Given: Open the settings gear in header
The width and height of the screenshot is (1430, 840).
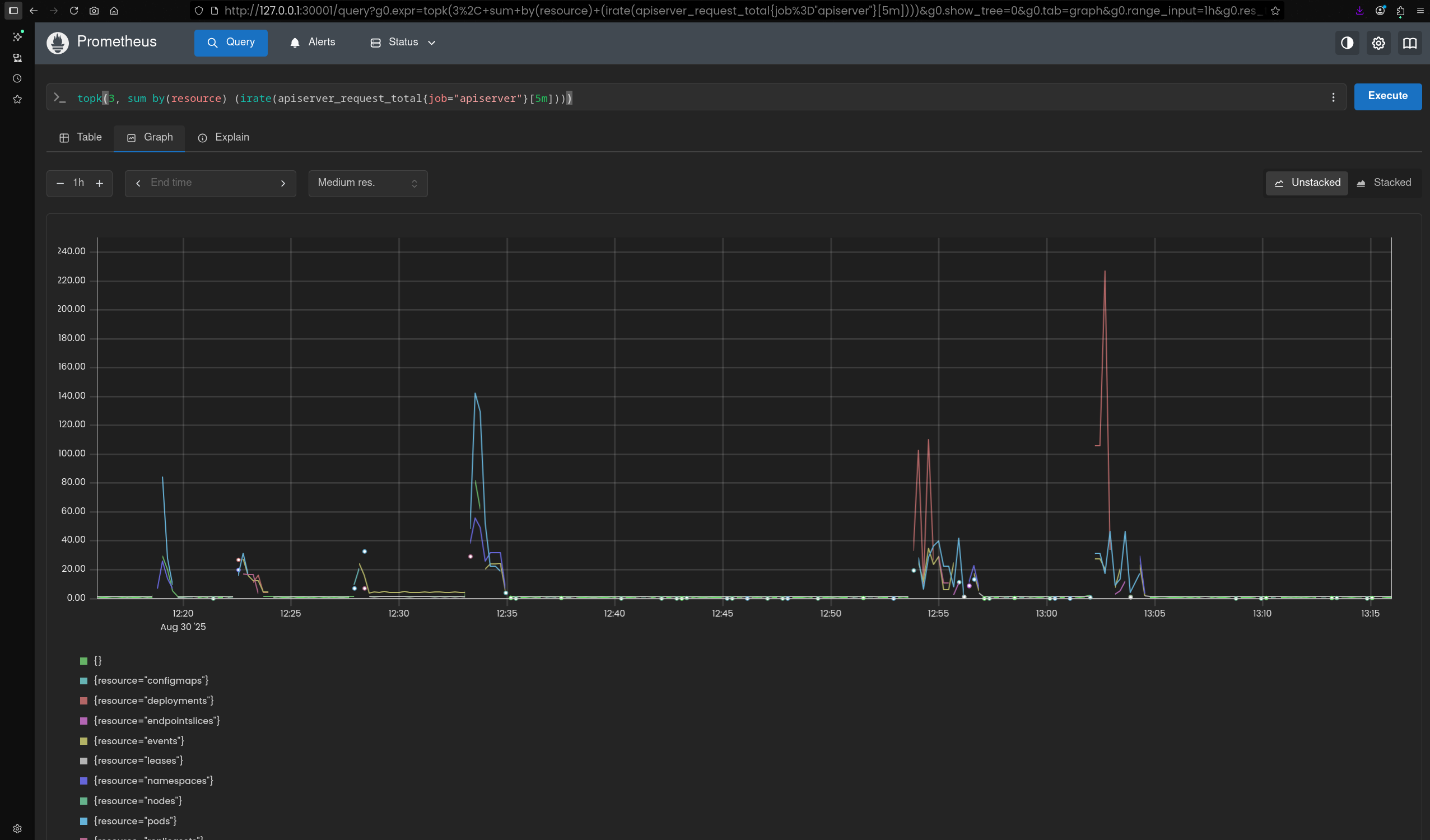Looking at the screenshot, I should click(1378, 43).
